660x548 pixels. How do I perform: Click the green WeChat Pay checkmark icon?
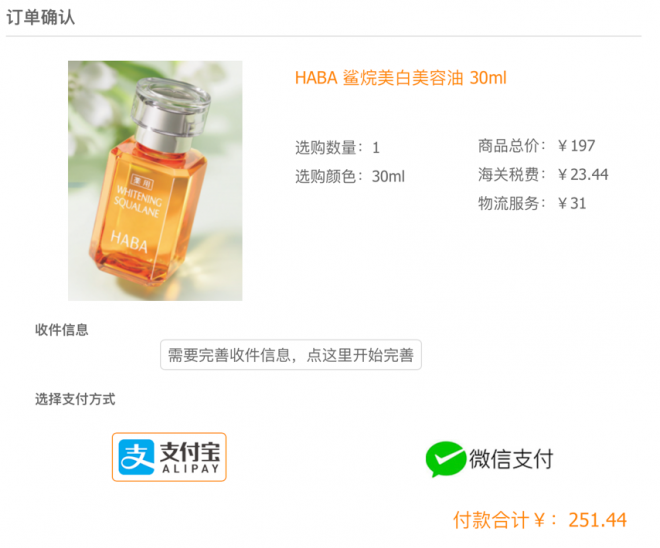pos(445,459)
